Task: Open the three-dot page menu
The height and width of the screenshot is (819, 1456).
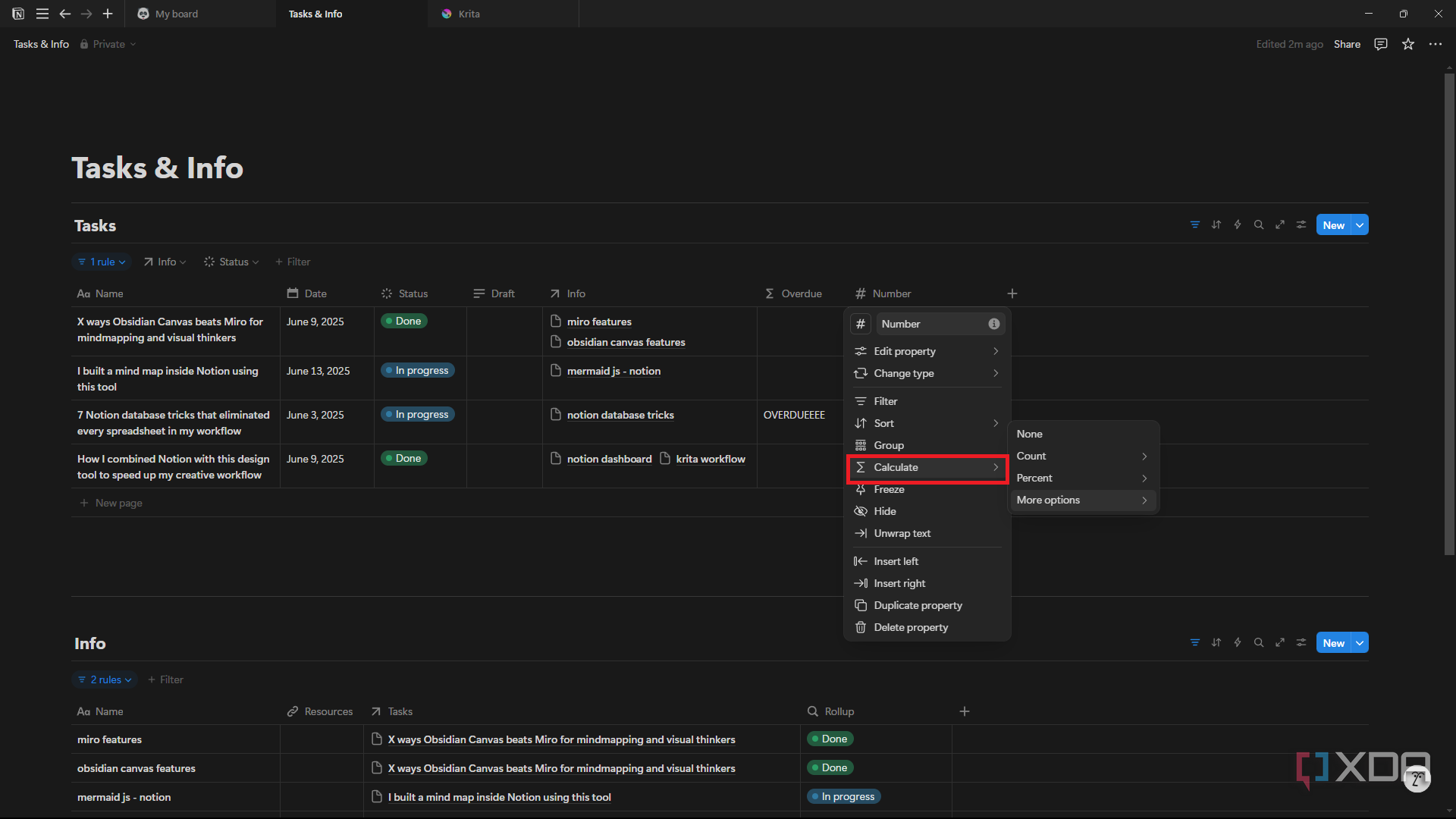Action: point(1436,44)
